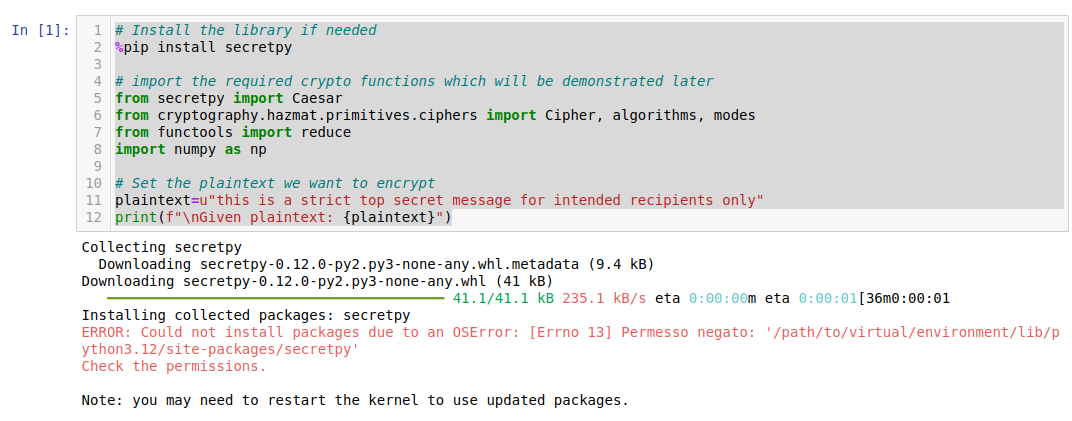
Task: Click the '41.1/41.1 kB' progress text
Action: pyautogui.click(x=503, y=299)
